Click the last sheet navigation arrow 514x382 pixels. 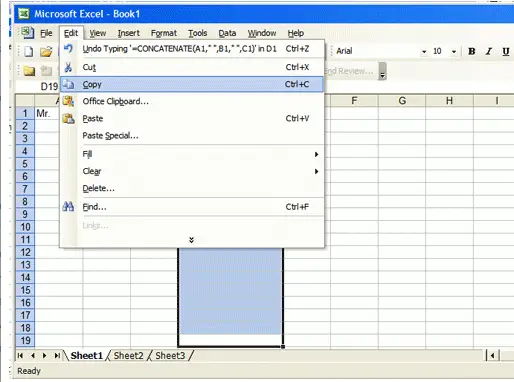(x=57, y=356)
